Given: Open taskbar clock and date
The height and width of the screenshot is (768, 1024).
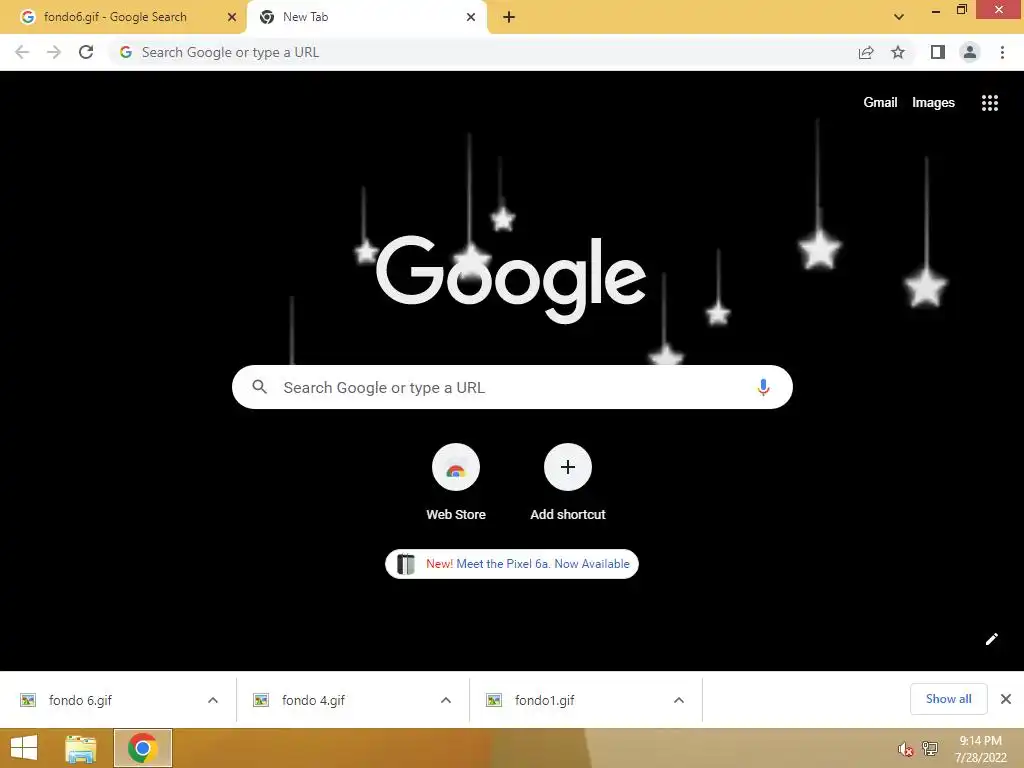Looking at the screenshot, I should pos(981,749).
